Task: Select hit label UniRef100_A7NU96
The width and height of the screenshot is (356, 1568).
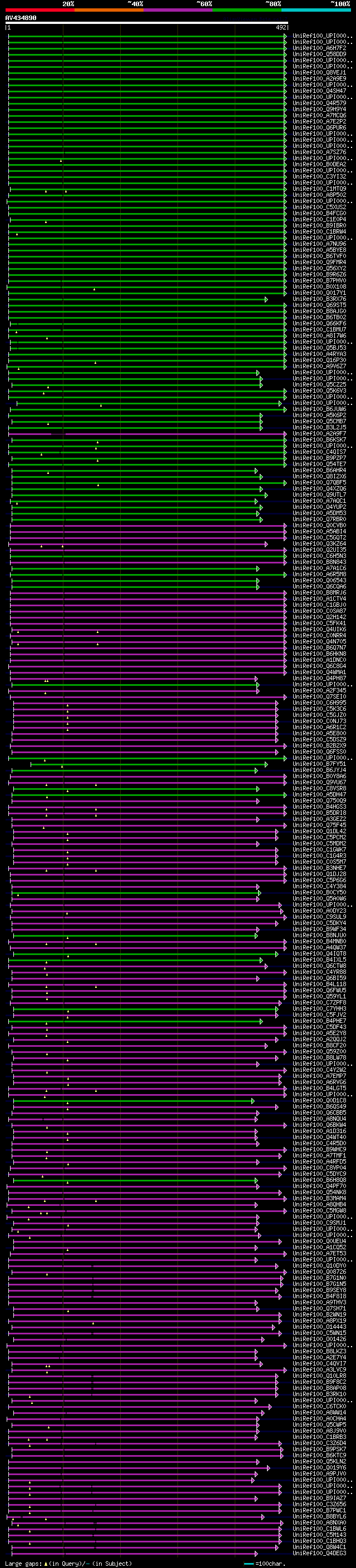Action: [x=319, y=244]
